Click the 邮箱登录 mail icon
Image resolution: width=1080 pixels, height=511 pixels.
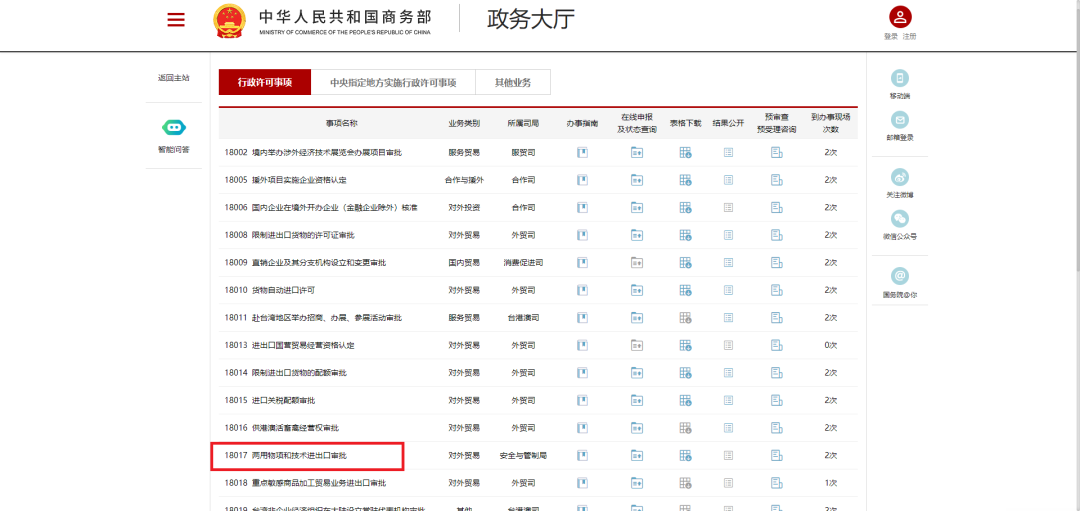tap(900, 120)
